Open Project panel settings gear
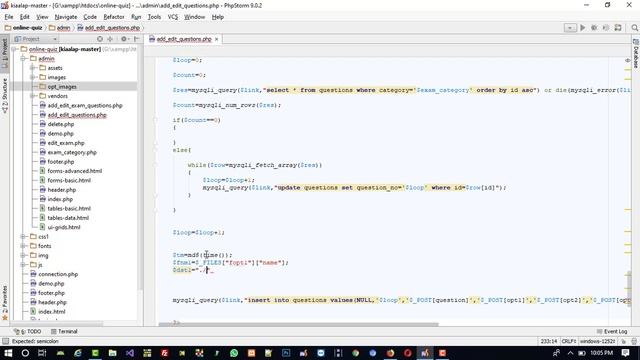Image resolution: width=640 pixels, height=360 pixels. click(x=124, y=39)
